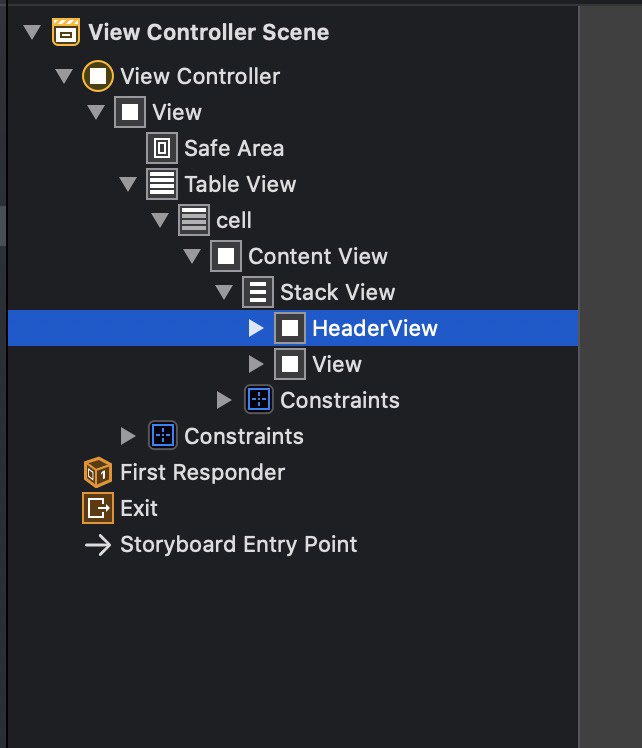Click the First Responder cube icon

click(x=98, y=472)
